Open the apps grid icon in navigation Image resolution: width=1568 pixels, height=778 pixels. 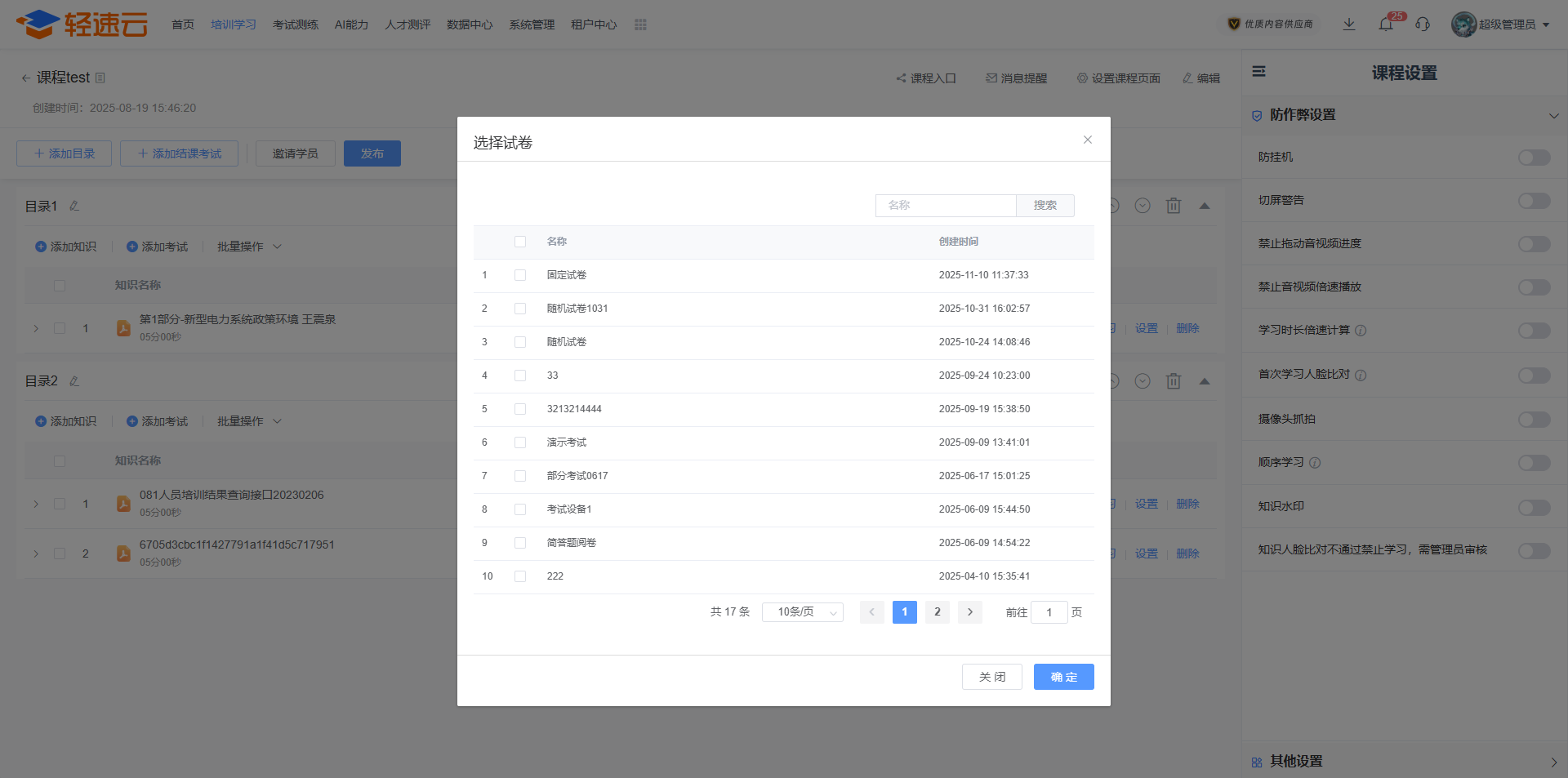[640, 24]
